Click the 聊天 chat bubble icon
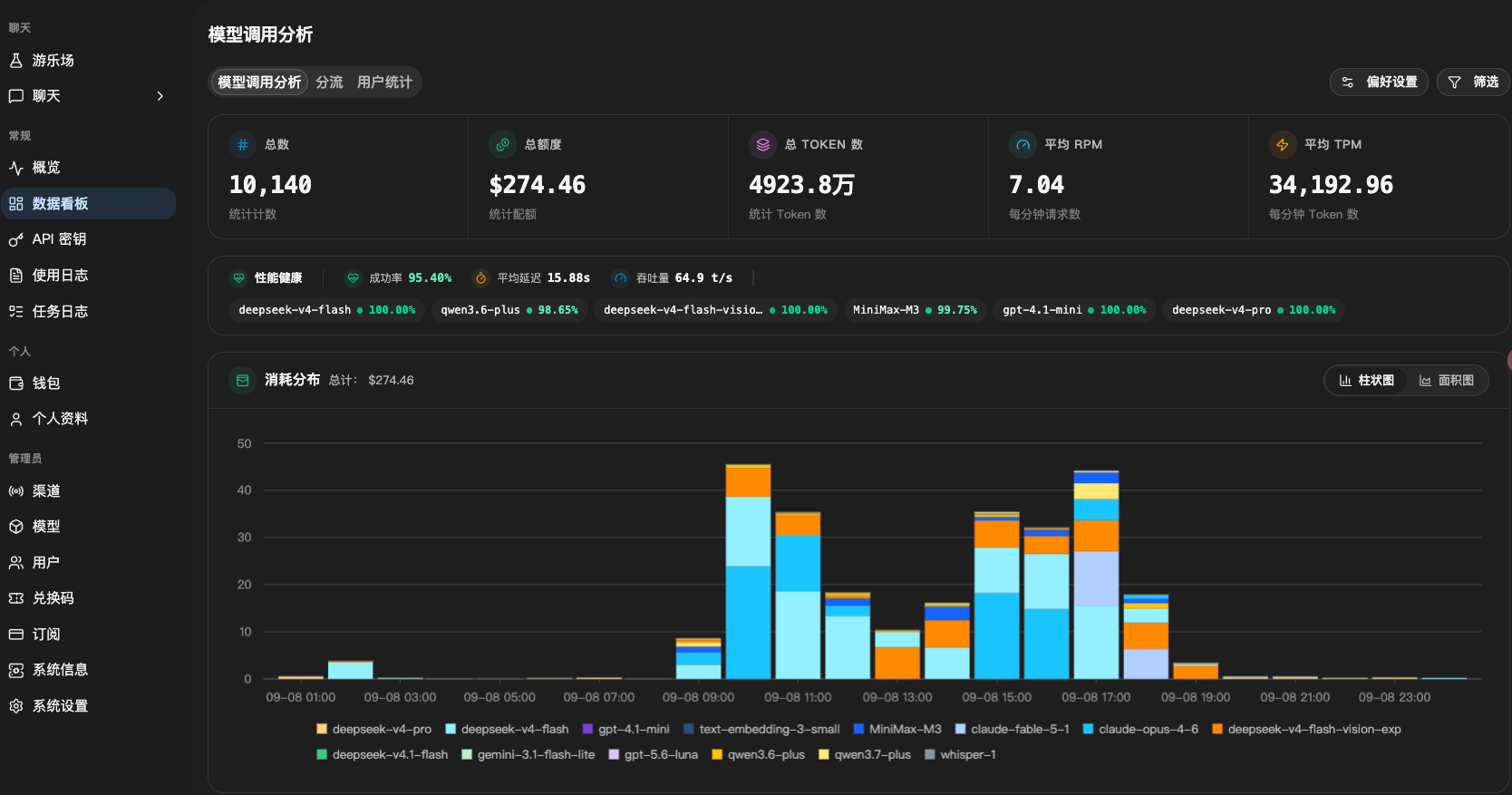The image size is (1512, 795). point(15,96)
